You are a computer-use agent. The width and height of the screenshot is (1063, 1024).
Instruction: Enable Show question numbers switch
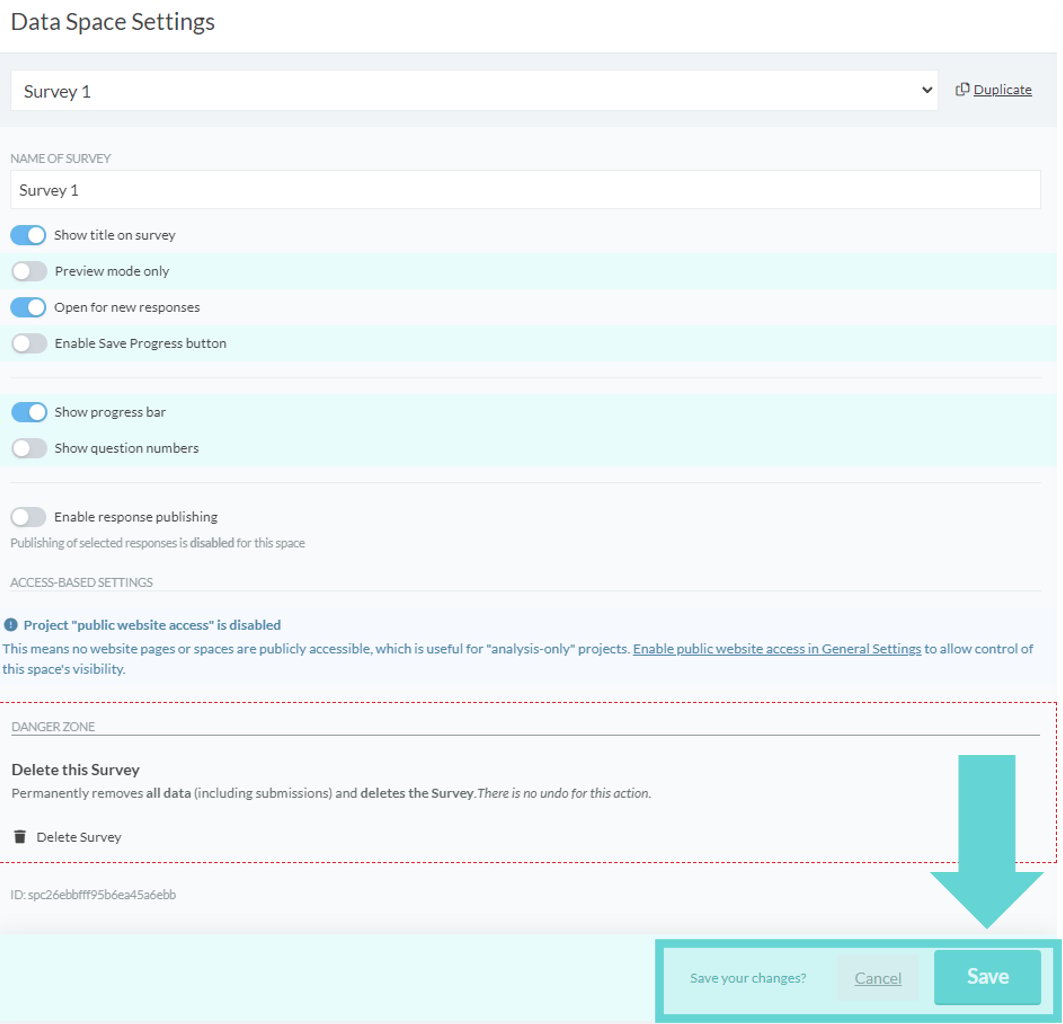pyautogui.click(x=28, y=448)
